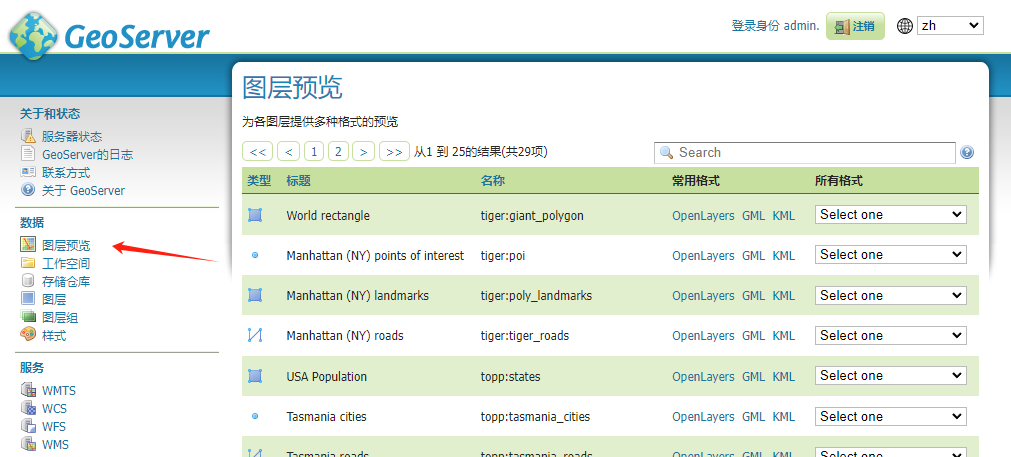Sort table by 类型 column header

pyautogui.click(x=259, y=181)
